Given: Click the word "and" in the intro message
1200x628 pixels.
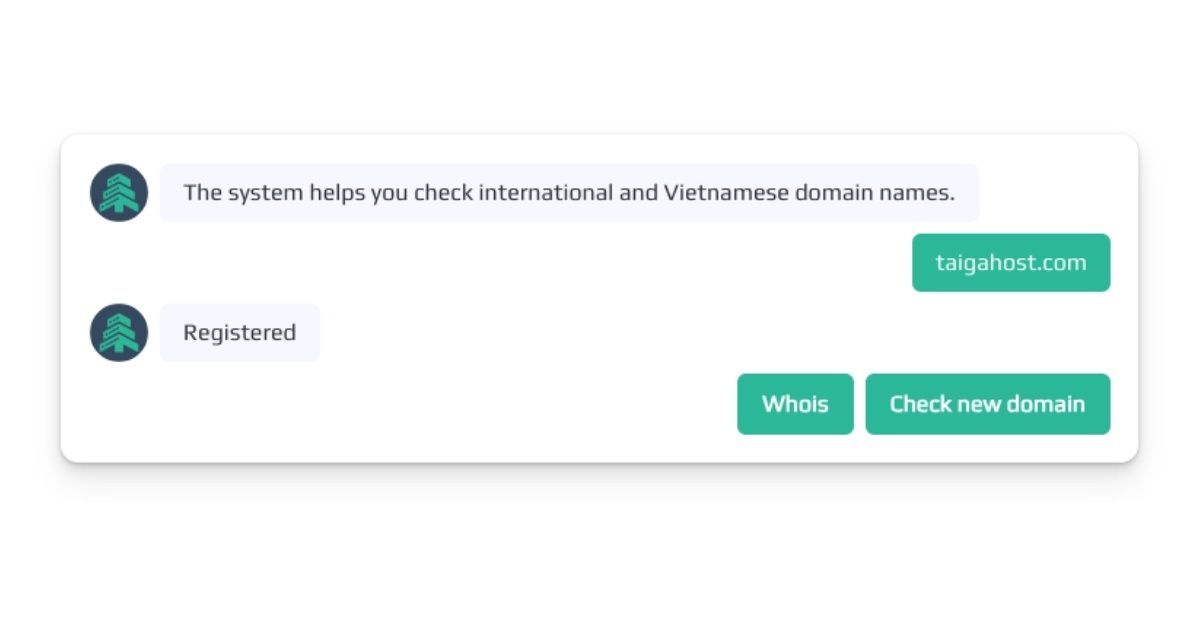Looking at the screenshot, I should [638, 193].
